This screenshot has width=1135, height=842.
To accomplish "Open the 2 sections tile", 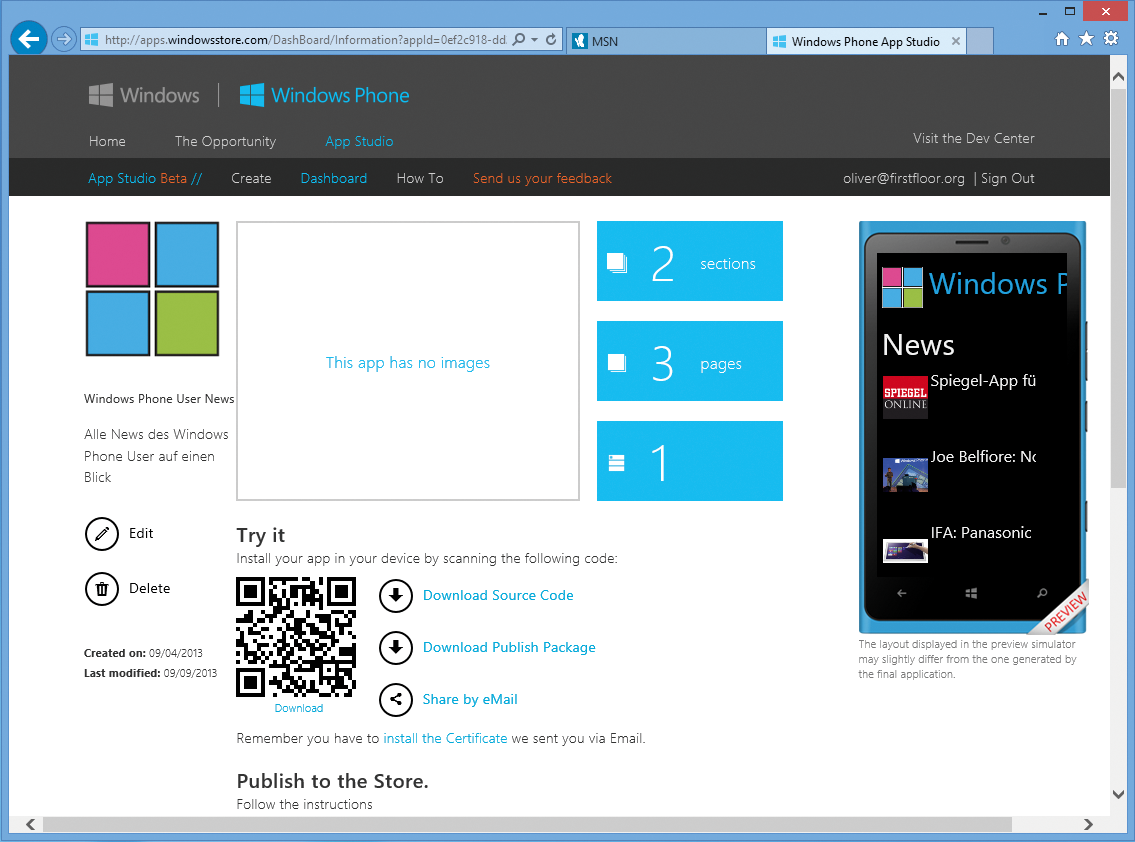I will click(690, 261).
